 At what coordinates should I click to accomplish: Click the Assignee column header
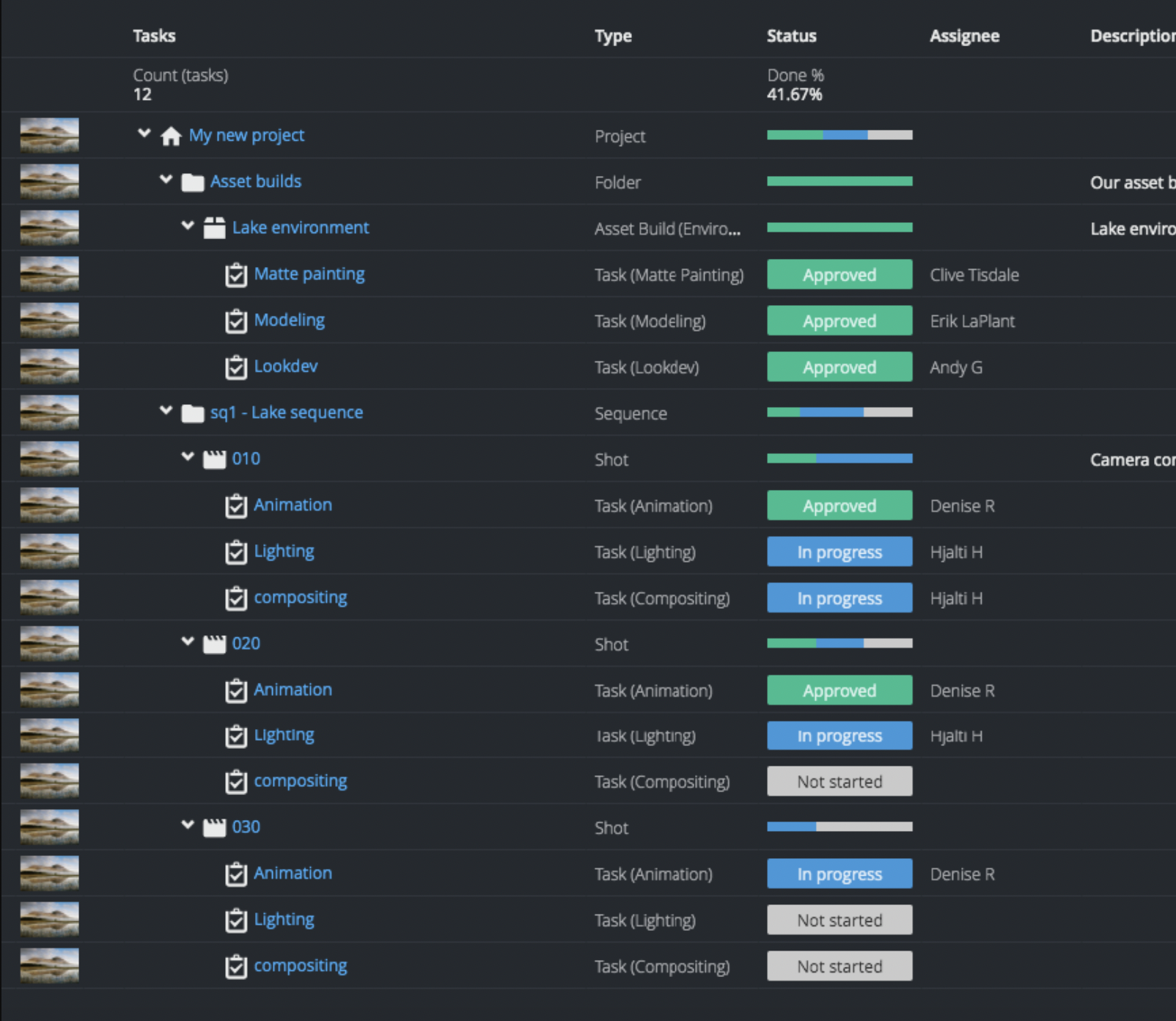964,36
